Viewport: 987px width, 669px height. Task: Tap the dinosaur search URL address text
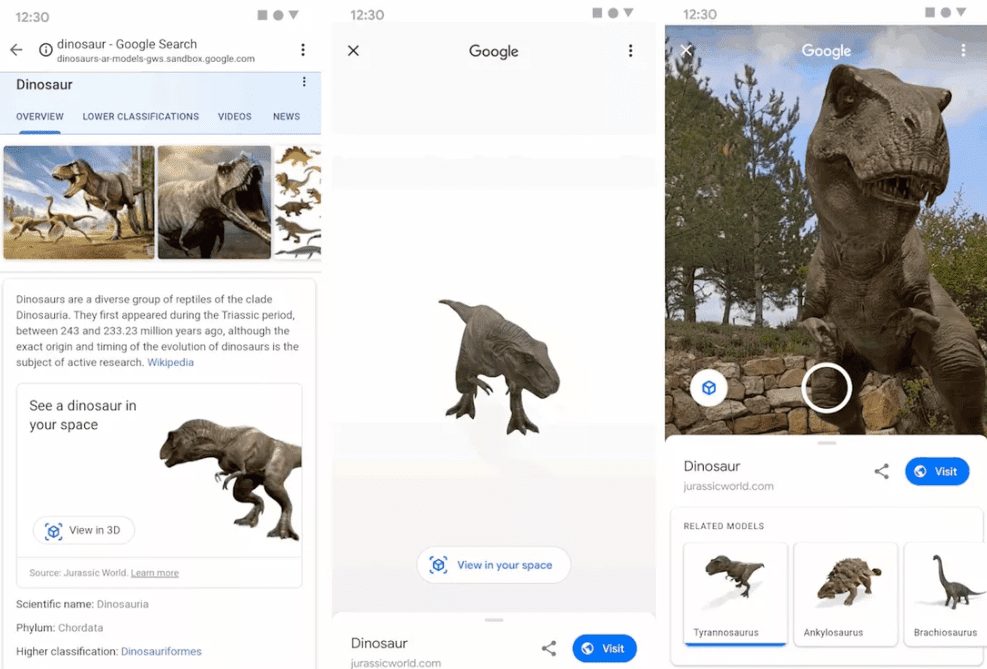tap(155, 59)
